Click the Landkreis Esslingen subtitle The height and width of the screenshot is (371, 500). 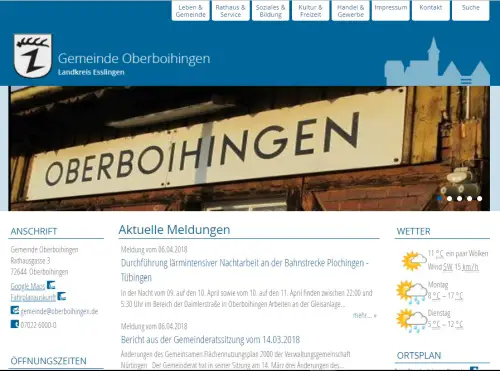tap(91, 72)
